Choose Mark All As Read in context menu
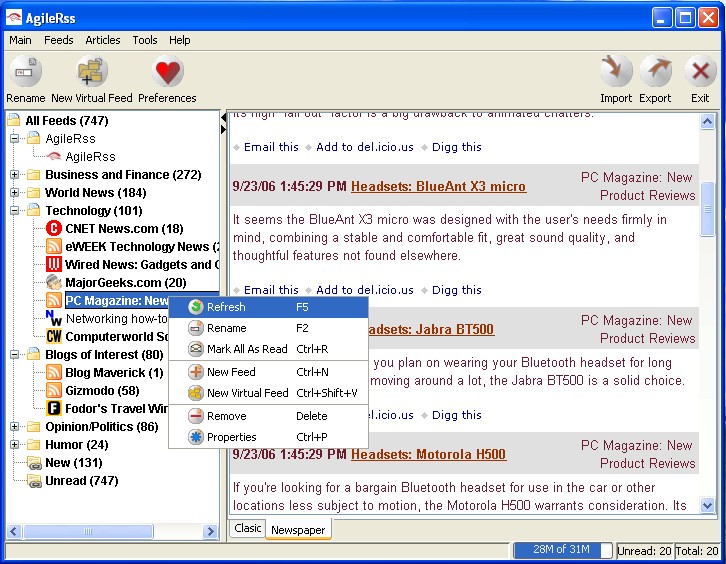The image size is (726, 564). point(246,349)
